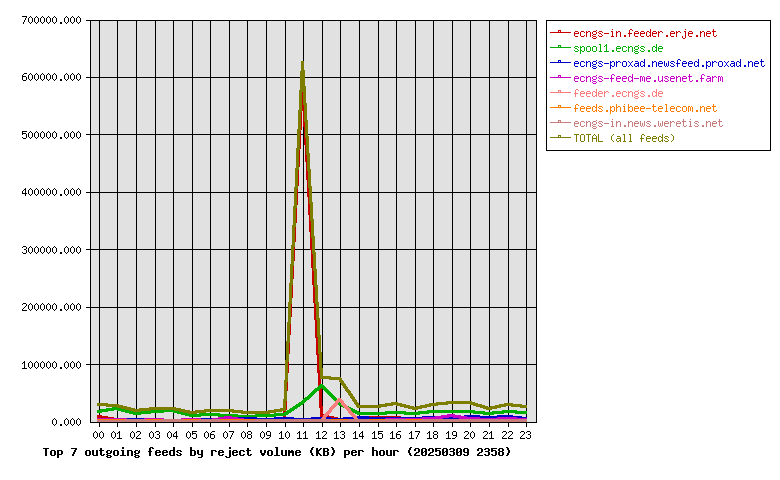Click the chart title about reject volume
This screenshot has width=780, height=480.
tap(277, 452)
